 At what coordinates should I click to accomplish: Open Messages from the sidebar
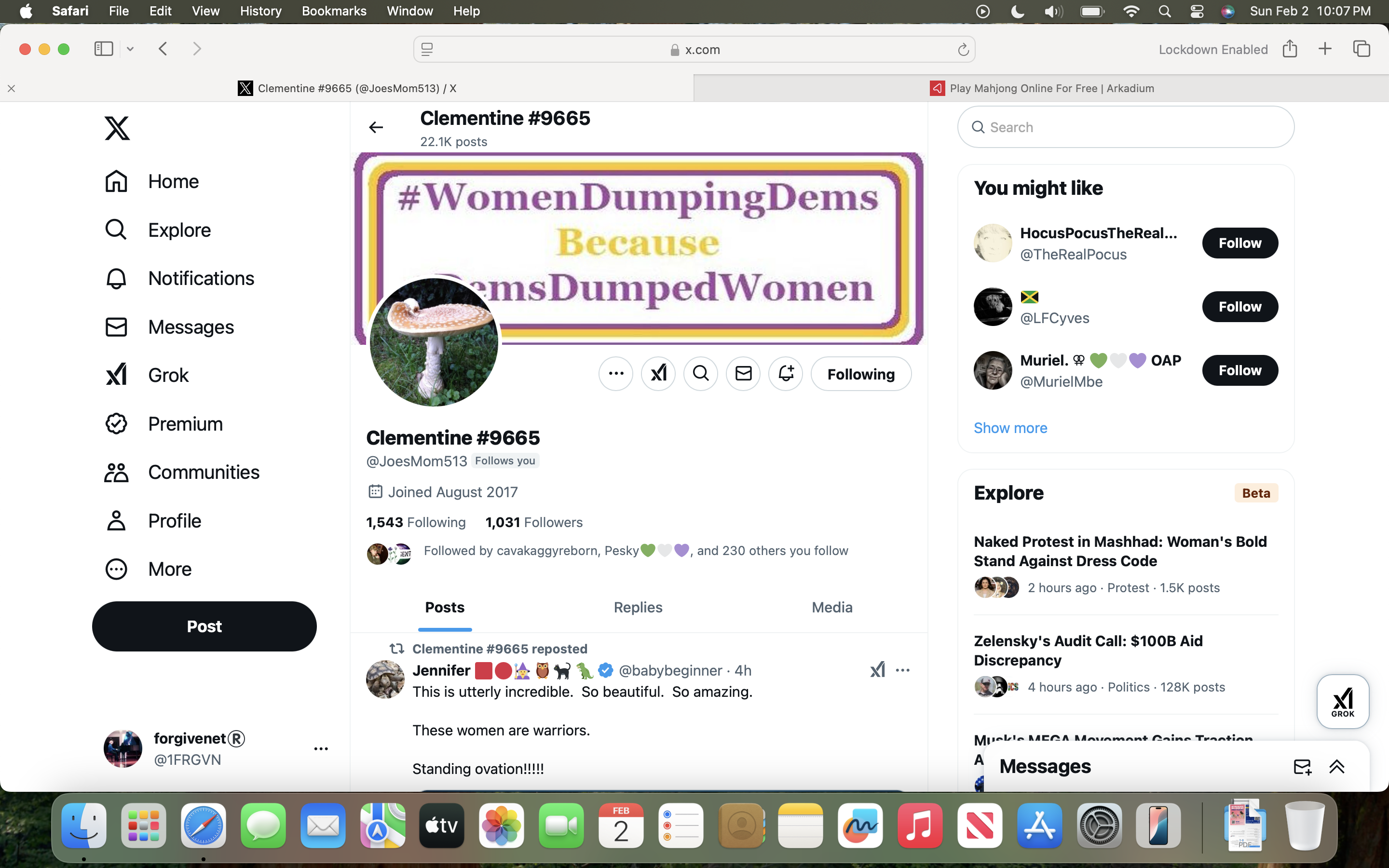tap(169, 326)
